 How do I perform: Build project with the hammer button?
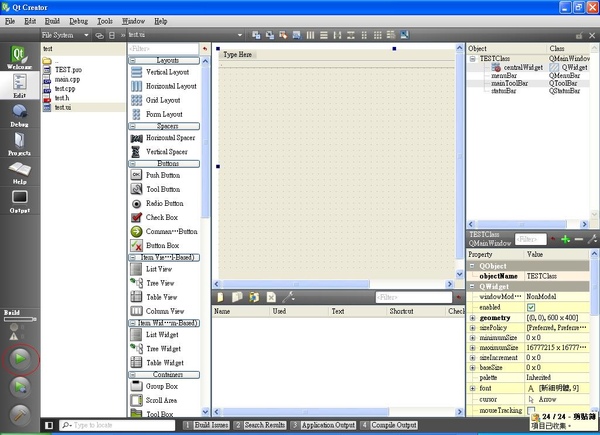[x=20, y=415]
